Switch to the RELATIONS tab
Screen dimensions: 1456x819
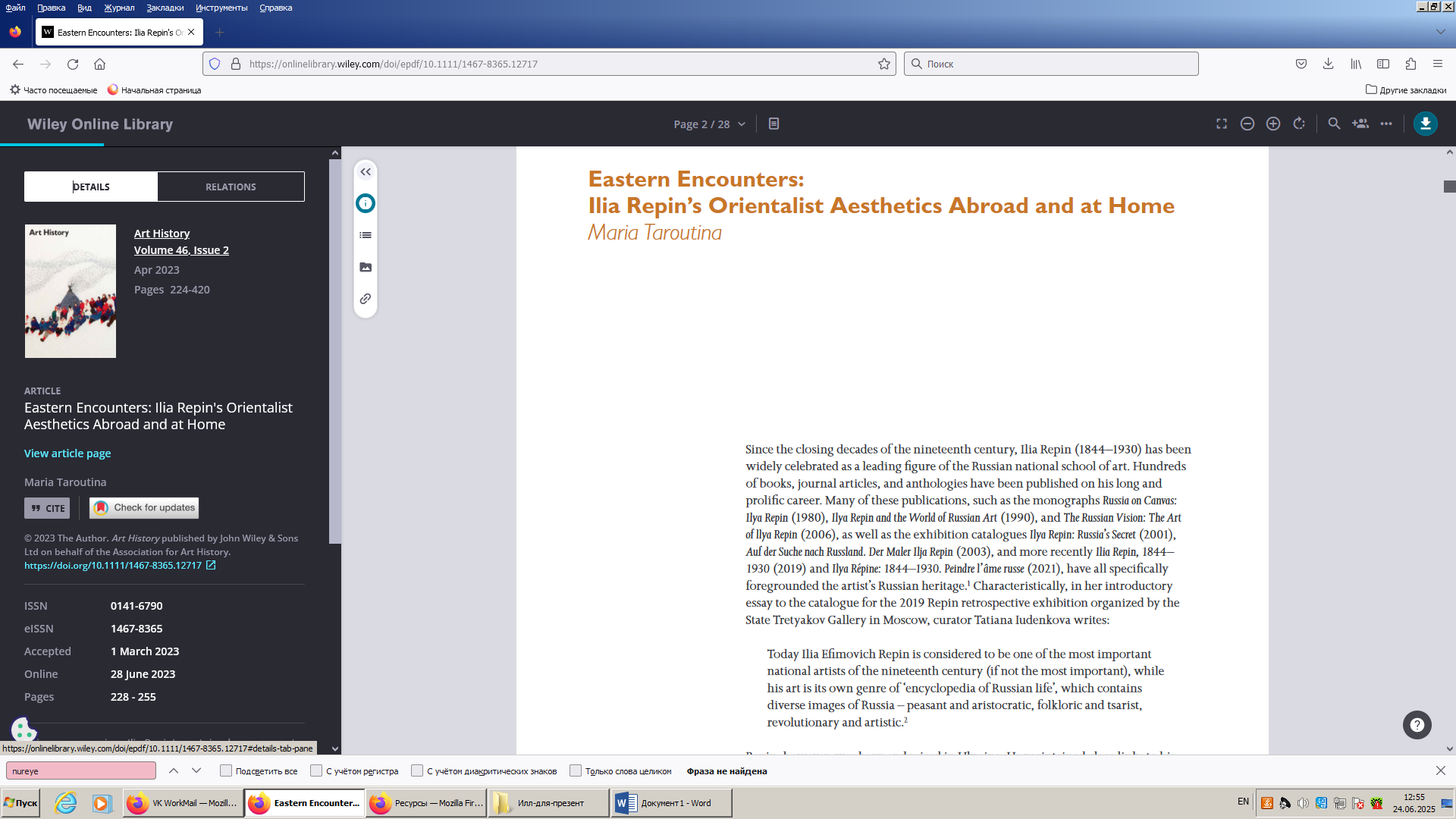click(x=231, y=187)
